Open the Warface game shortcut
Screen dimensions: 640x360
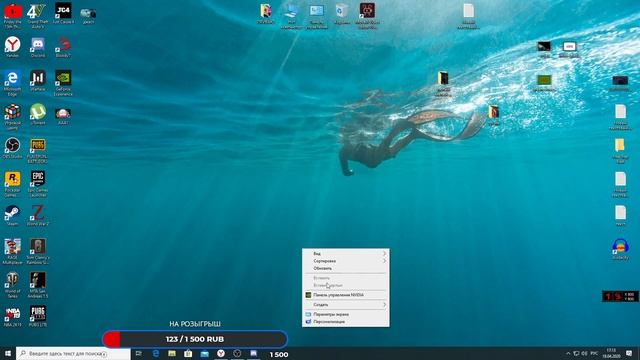click(38, 80)
